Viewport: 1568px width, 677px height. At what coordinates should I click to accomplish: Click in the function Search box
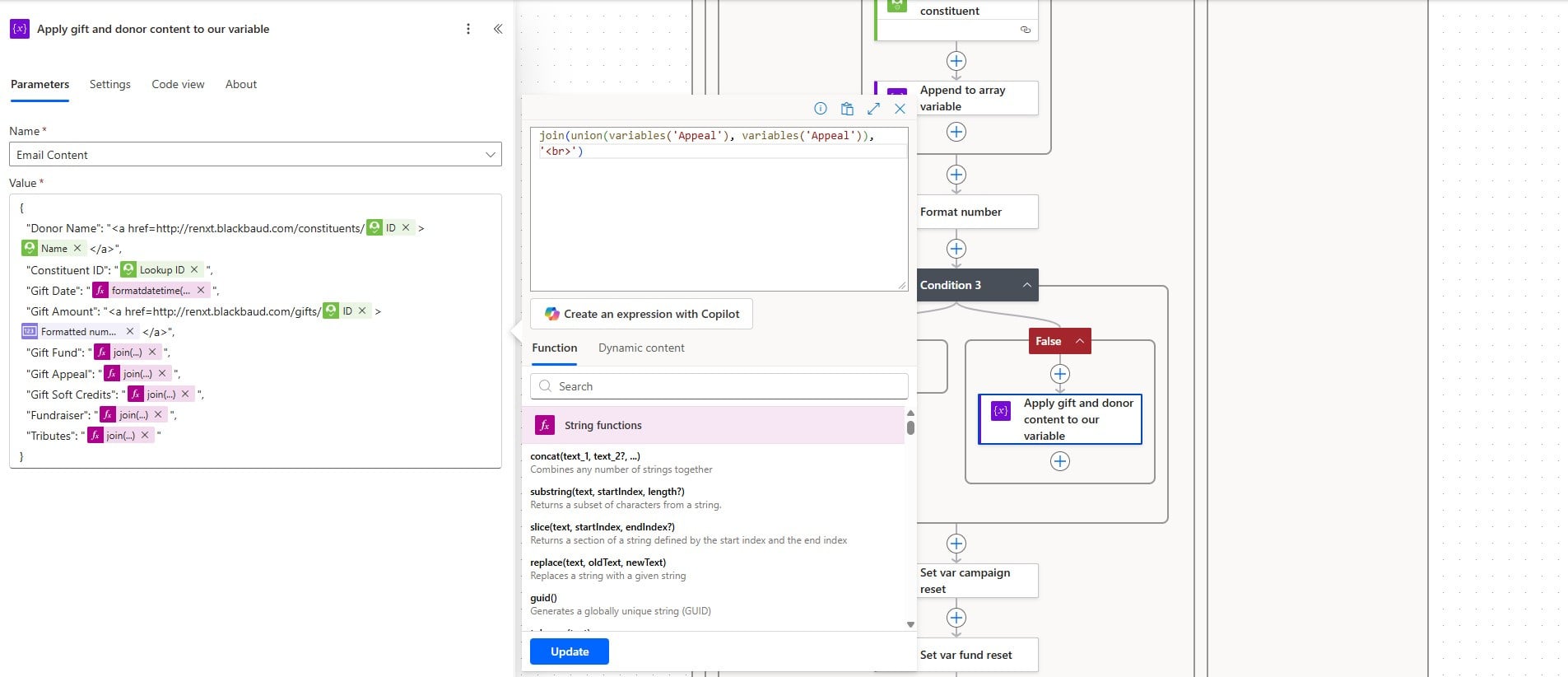pyautogui.click(x=719, y=386)
